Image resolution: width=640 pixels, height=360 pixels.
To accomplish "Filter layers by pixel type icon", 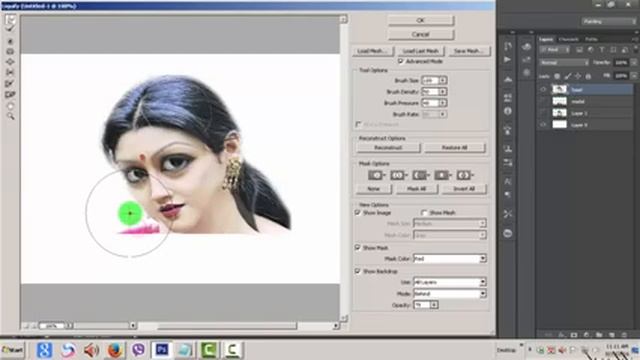I will [579, 50].
